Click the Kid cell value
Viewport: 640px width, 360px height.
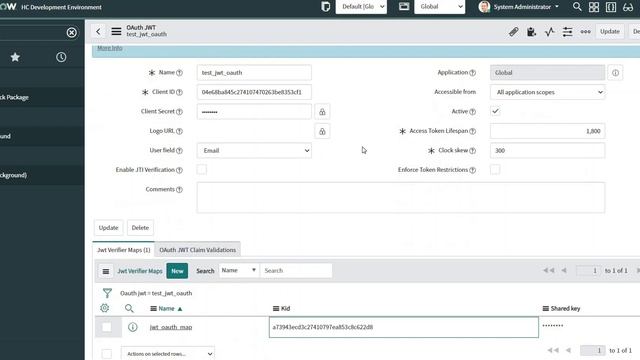point(322,327)
